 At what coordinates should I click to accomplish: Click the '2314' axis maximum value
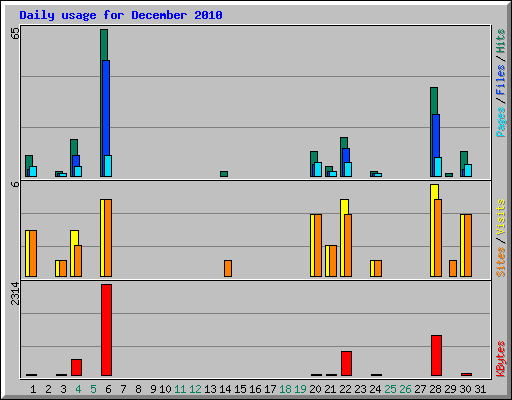click(x=15, y=294)
